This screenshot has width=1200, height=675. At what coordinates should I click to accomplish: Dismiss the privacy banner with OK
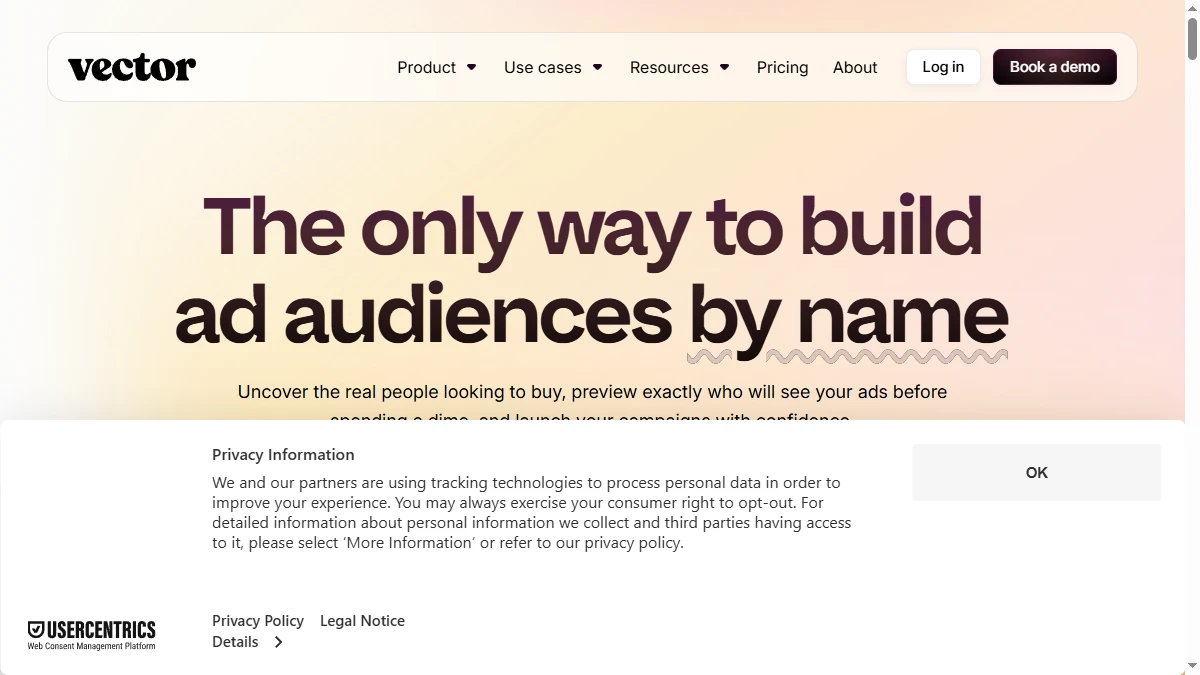tap(1036, 472)
